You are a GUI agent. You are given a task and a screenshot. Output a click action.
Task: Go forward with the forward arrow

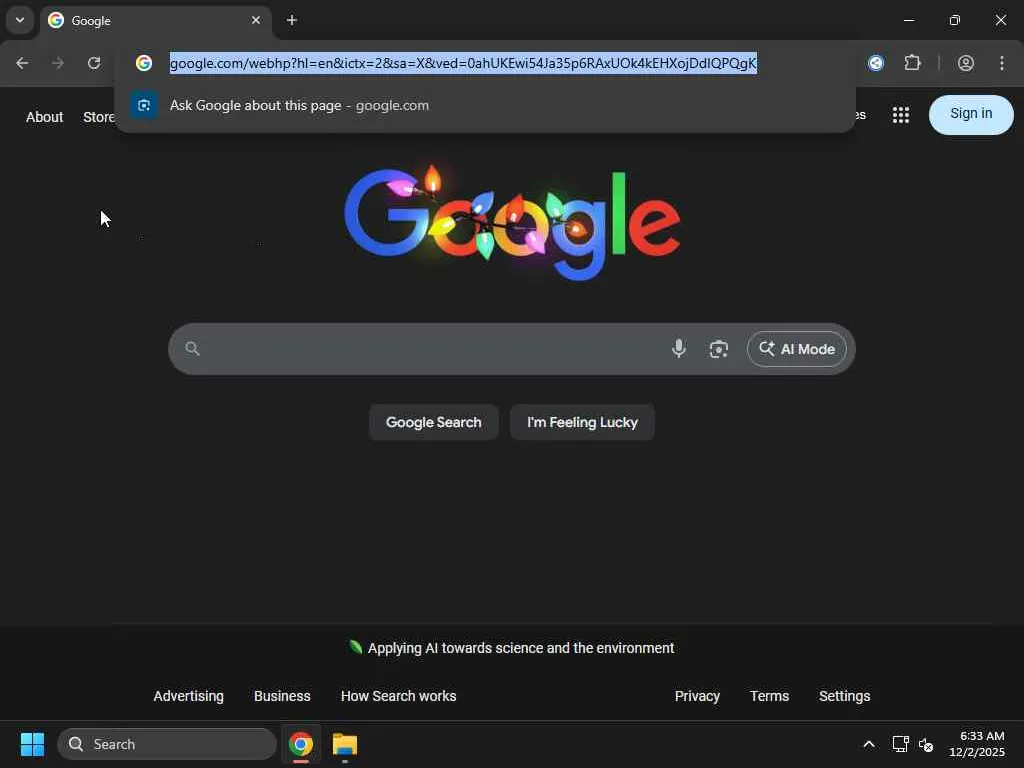[x=58, y=63]
